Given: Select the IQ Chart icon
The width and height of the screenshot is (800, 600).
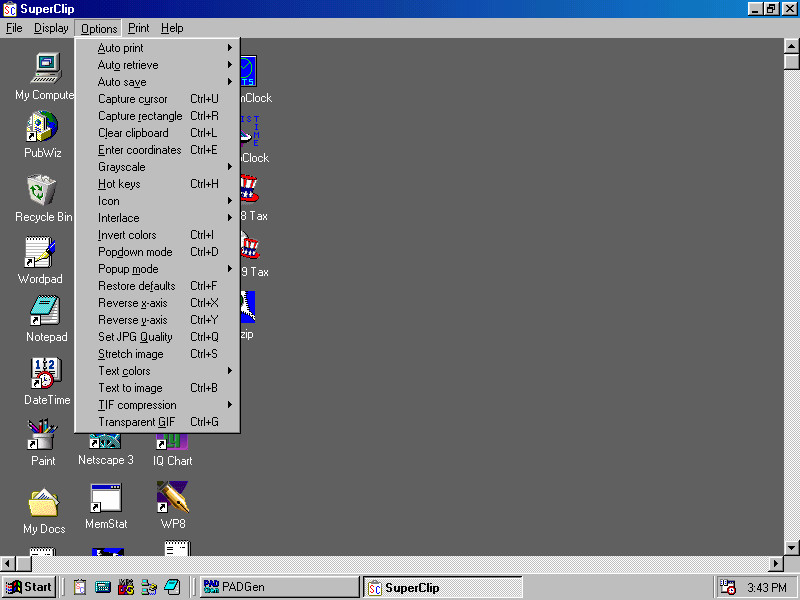Looking at the screenshot, I should pyautogui.click(x=172, y=442).
